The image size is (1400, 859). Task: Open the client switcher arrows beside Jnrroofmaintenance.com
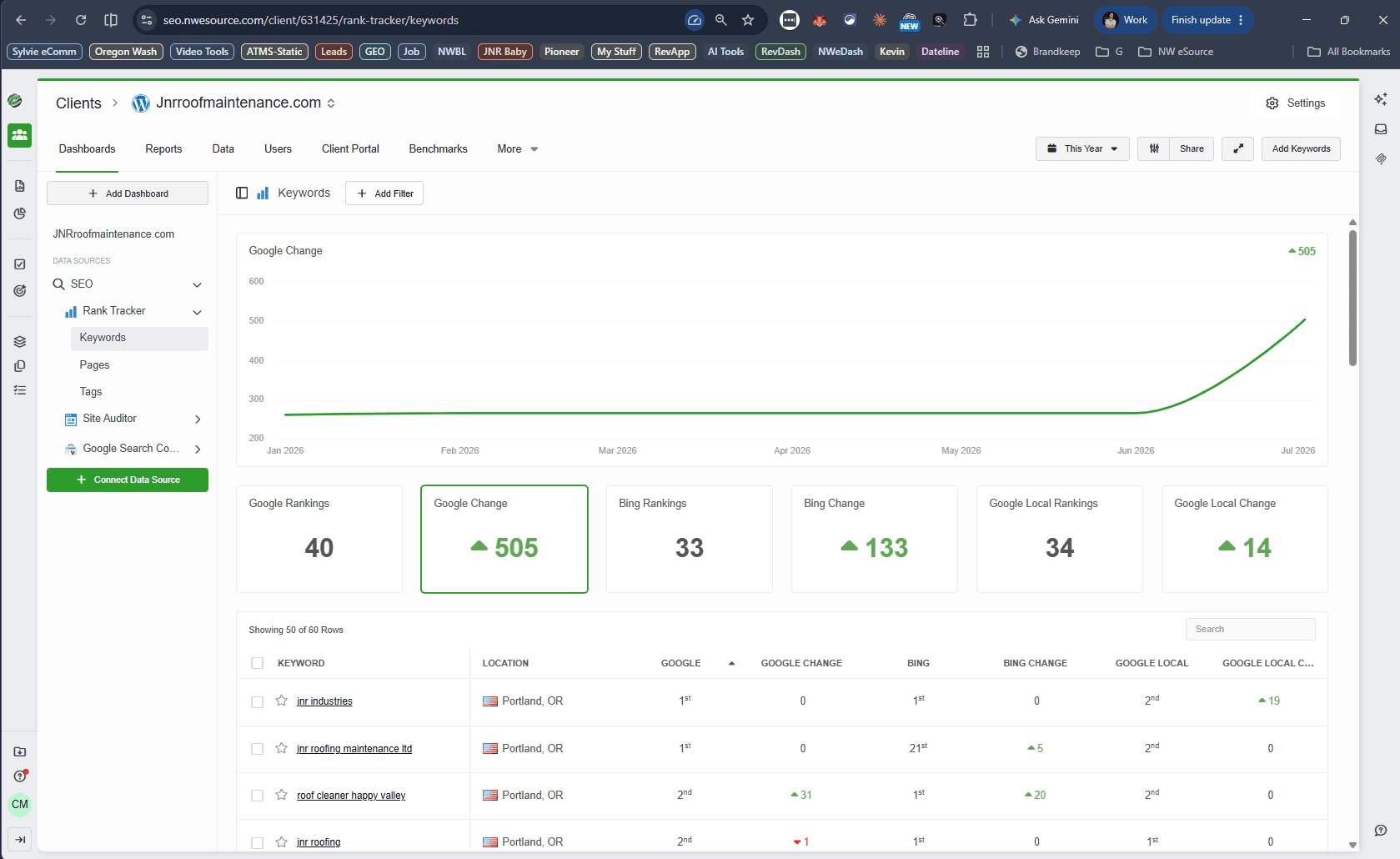tap(331, 103)
